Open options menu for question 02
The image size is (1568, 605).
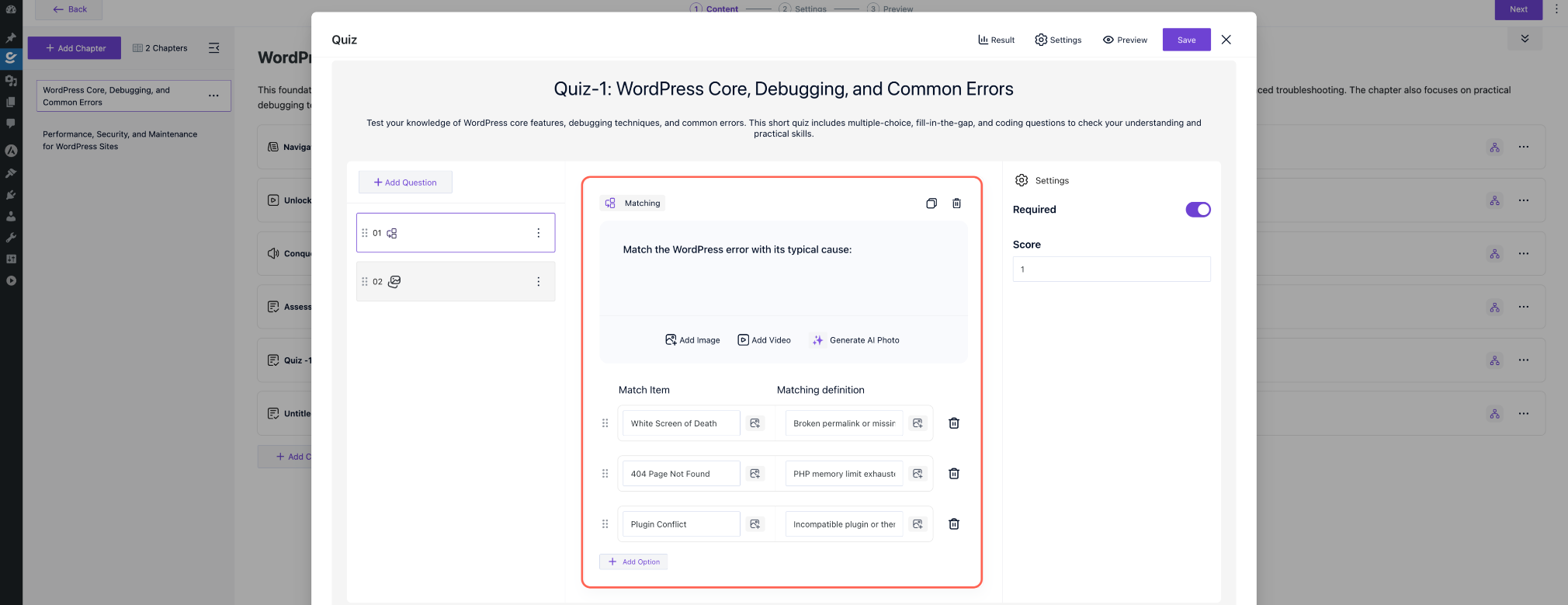(x=538, y=282)
